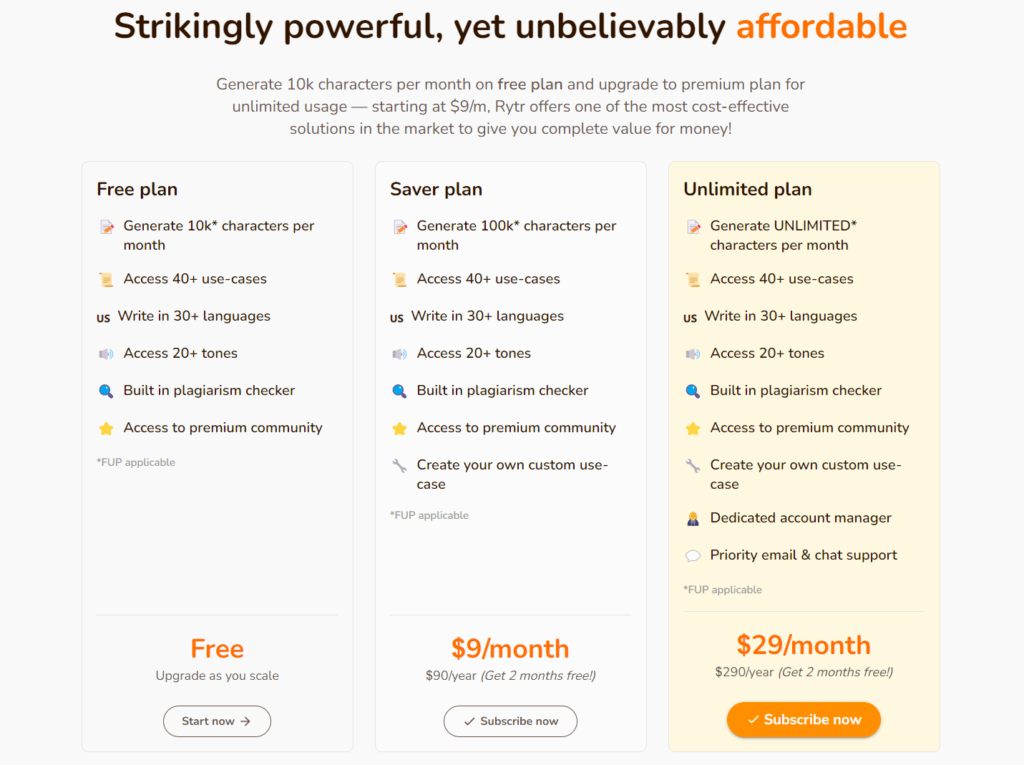1024x765 pixels.
Task: Click the magnifier icon in Free plan
Action: click(106, 391)
